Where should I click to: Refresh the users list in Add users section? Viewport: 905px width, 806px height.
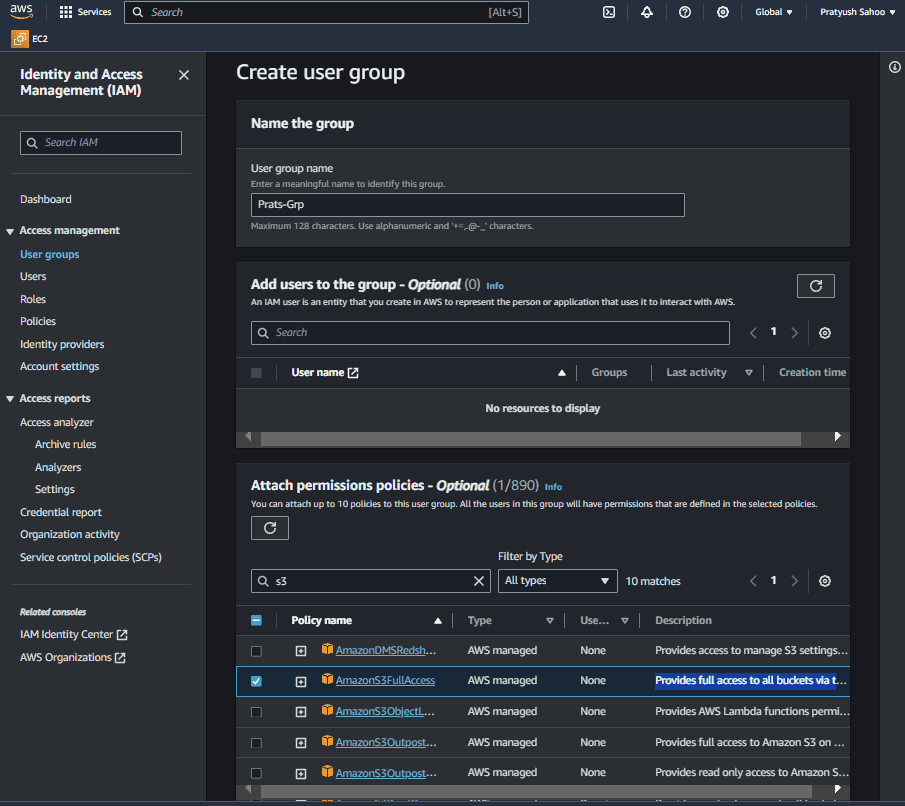pyautogui.click(x=815, y=286)
